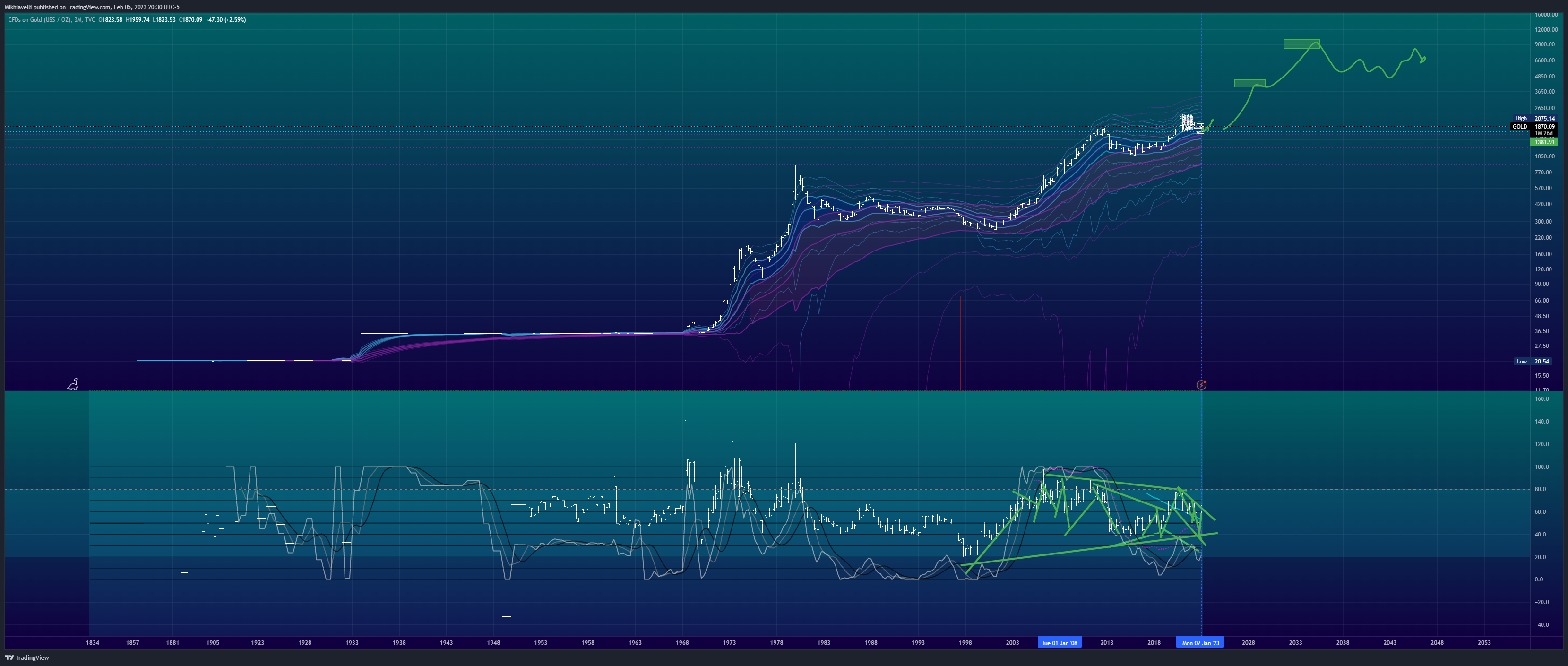Viewport: 1568px width, 666px height.
Task: Click the 36.50 price scale label
Action: coord(1542,331)
